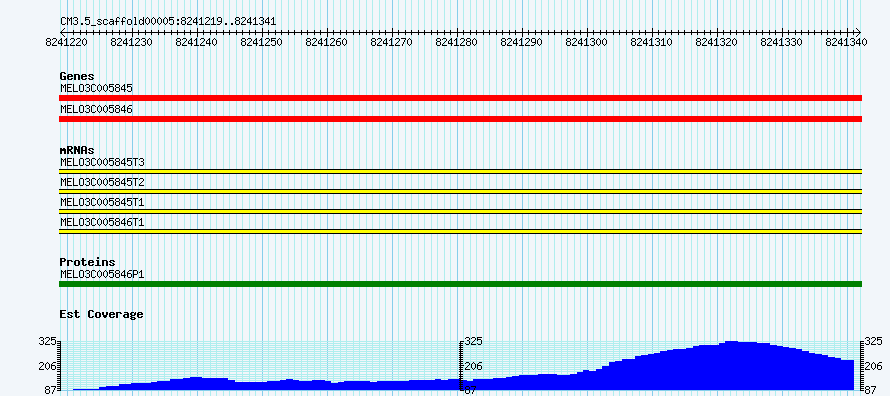The image size is (890, 396).
Task: Click the Est Coverage blue histogram peak
Action: (732, 365)
